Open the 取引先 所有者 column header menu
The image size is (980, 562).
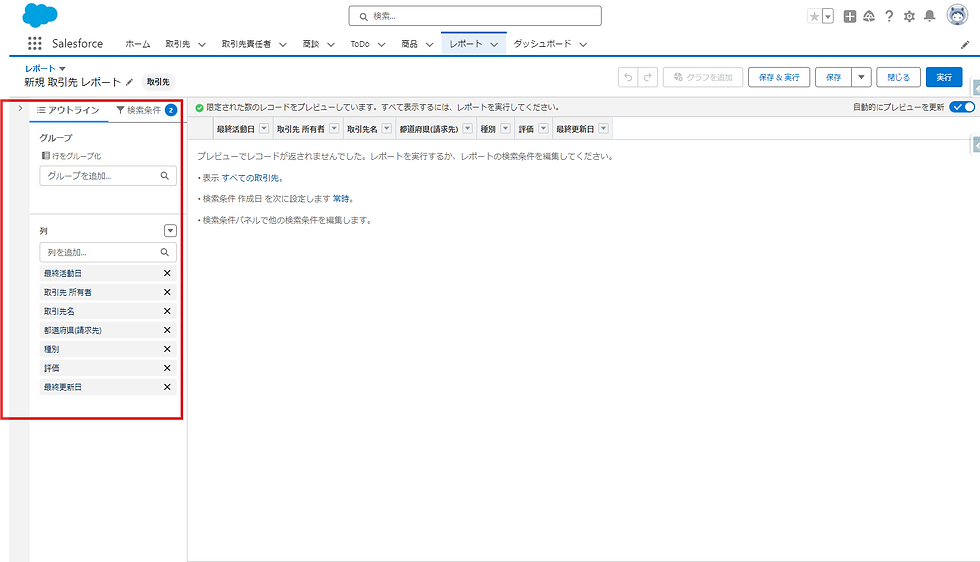(334, 129)
